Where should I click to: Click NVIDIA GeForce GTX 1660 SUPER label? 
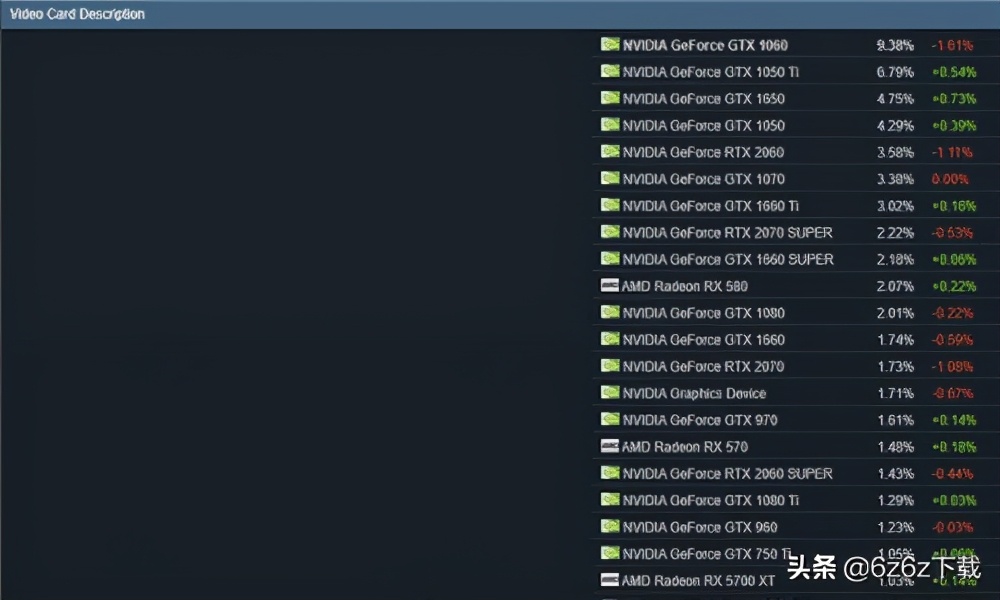click(727, 259)
